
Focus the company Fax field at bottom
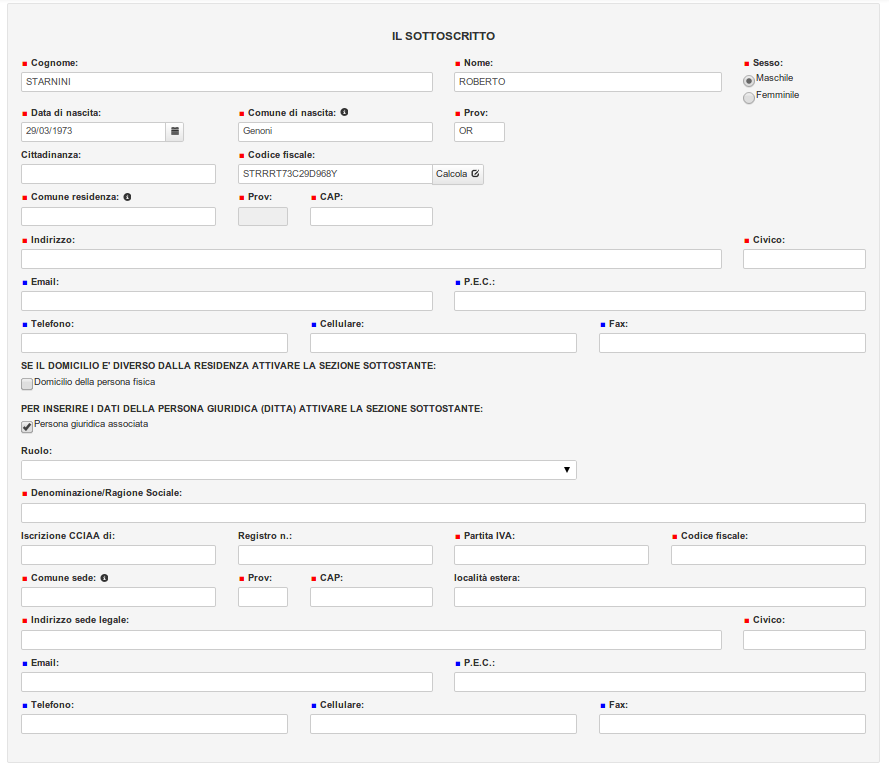[x=733, y=724]
